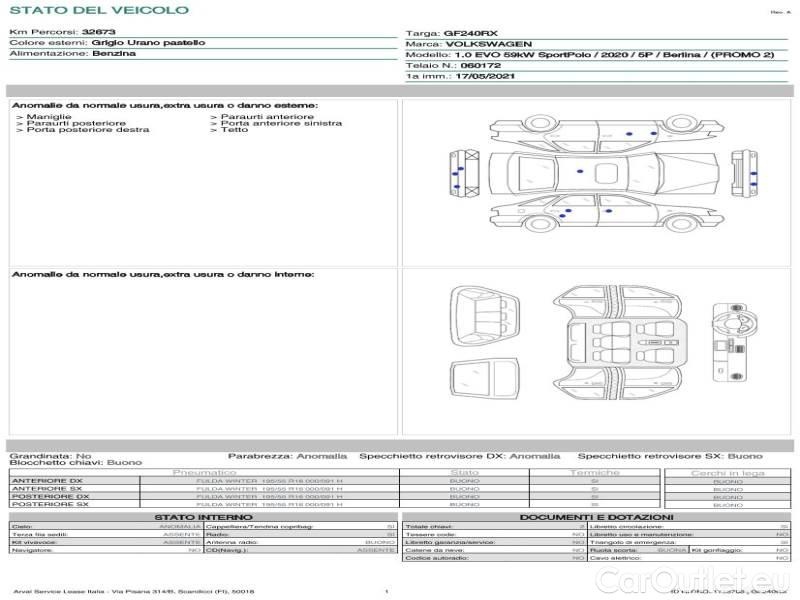Image resolution: width=800 pixels, height=600 pixels.
Task: Click the Km Percorsi 32673 value
Action: [x=98, y=32]
